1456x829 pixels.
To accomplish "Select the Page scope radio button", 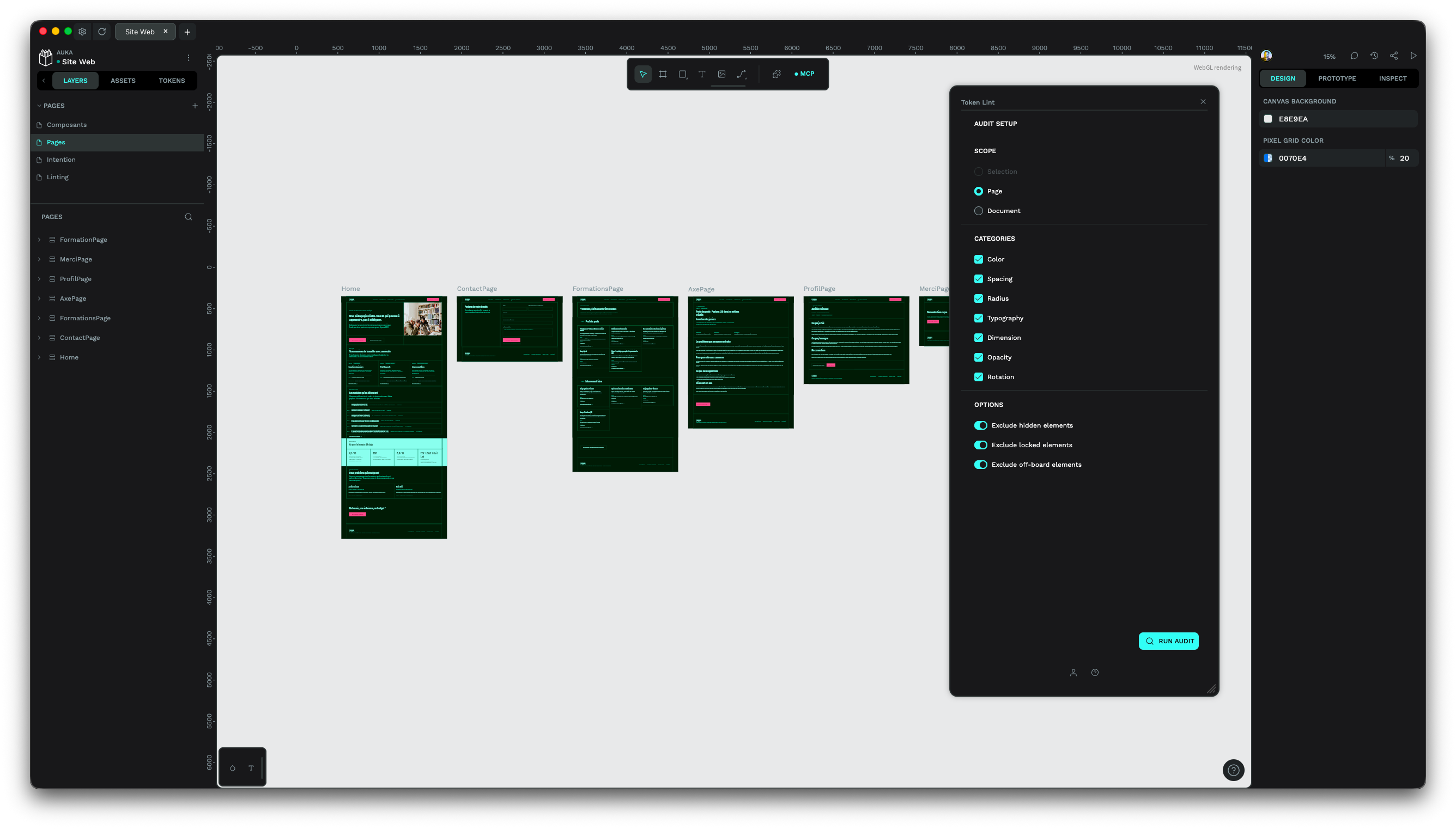I will (x=978, y=191).
